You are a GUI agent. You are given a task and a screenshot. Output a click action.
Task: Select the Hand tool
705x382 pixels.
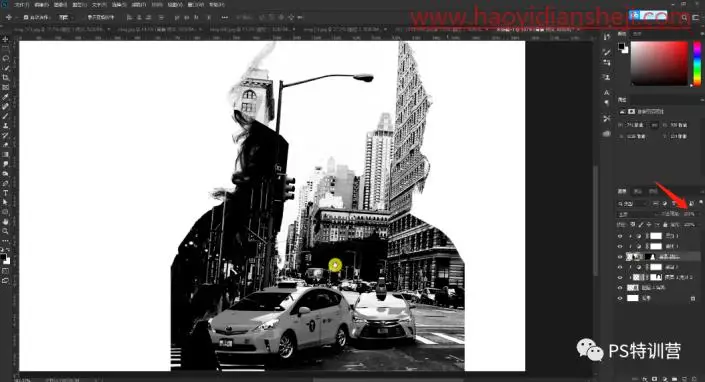point(5,222)
